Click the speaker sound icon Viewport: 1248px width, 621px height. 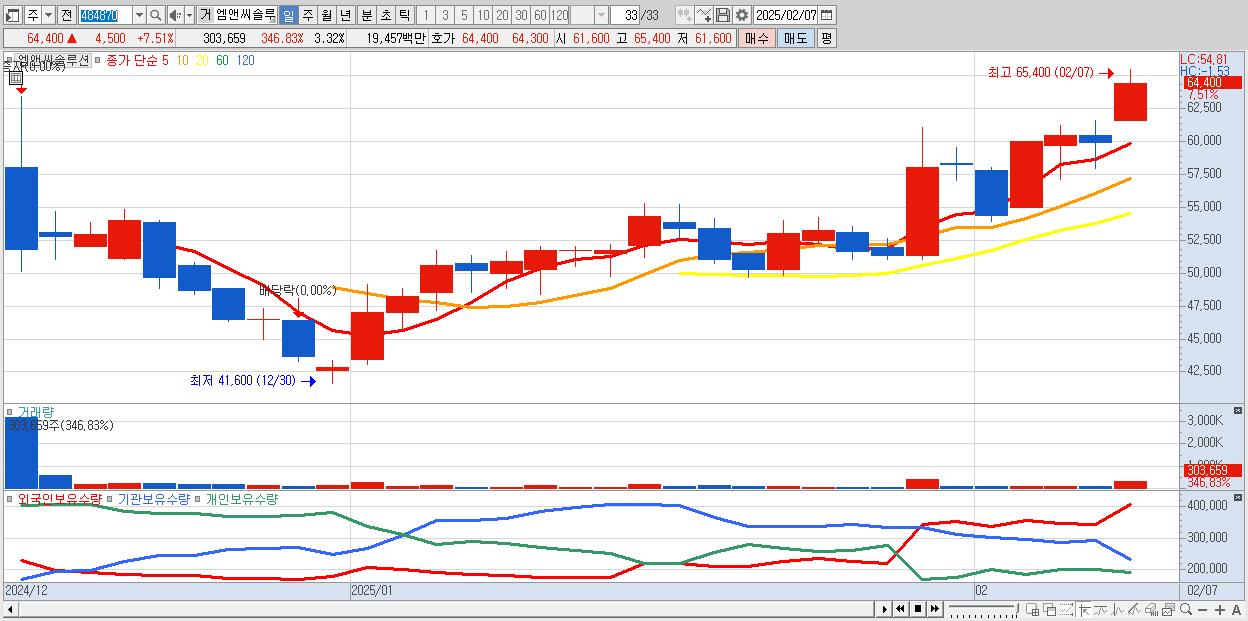click(x=175, y=15)
